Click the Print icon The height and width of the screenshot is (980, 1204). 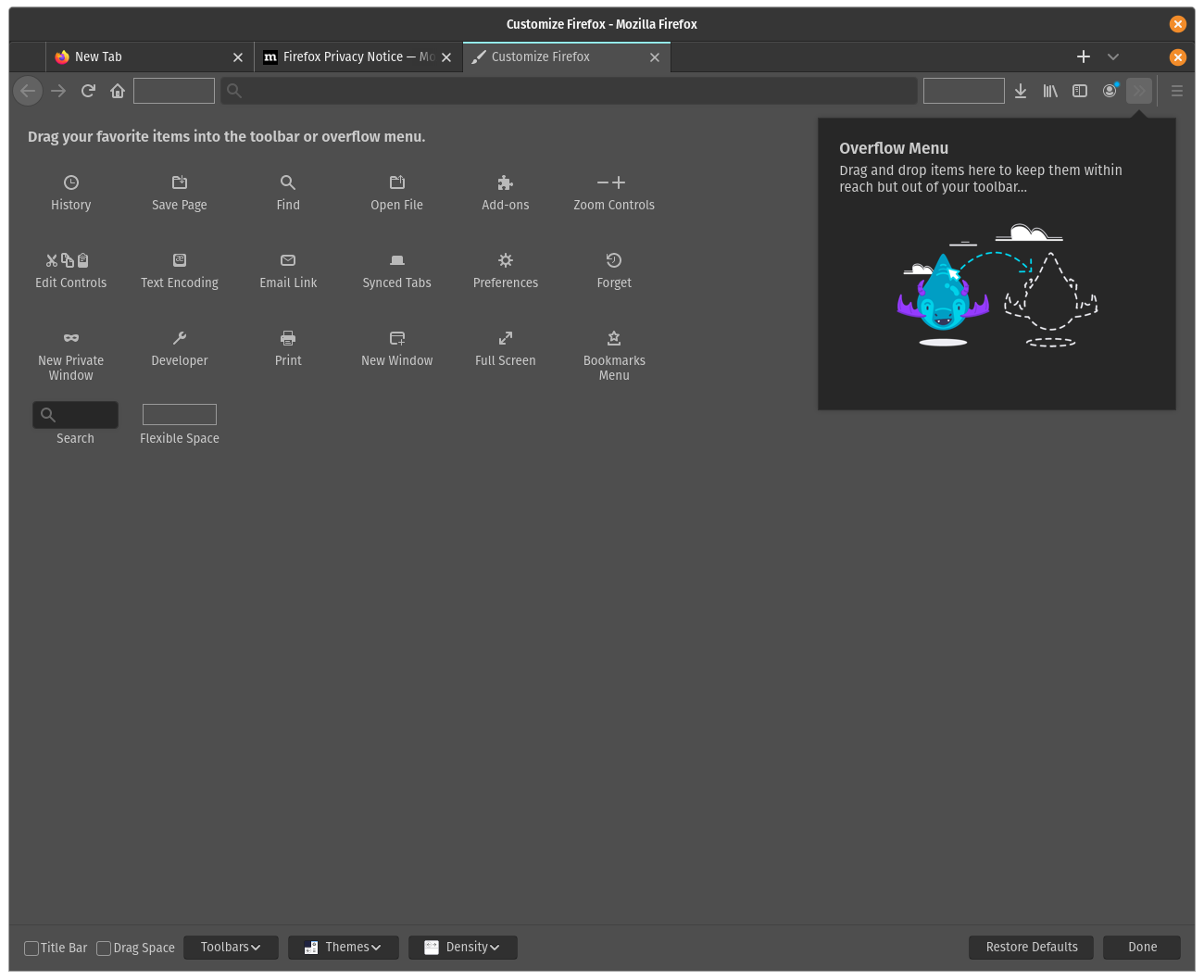tap(288, 338)
